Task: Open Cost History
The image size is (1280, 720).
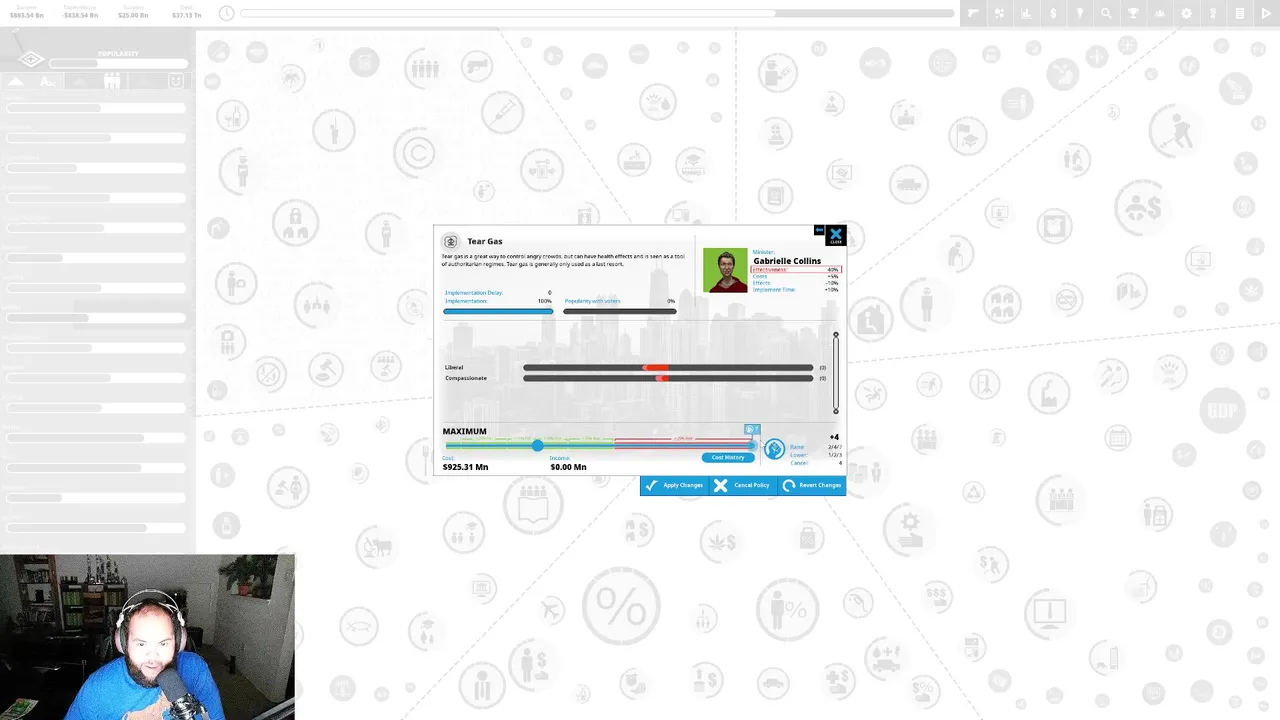Action: 727,457
